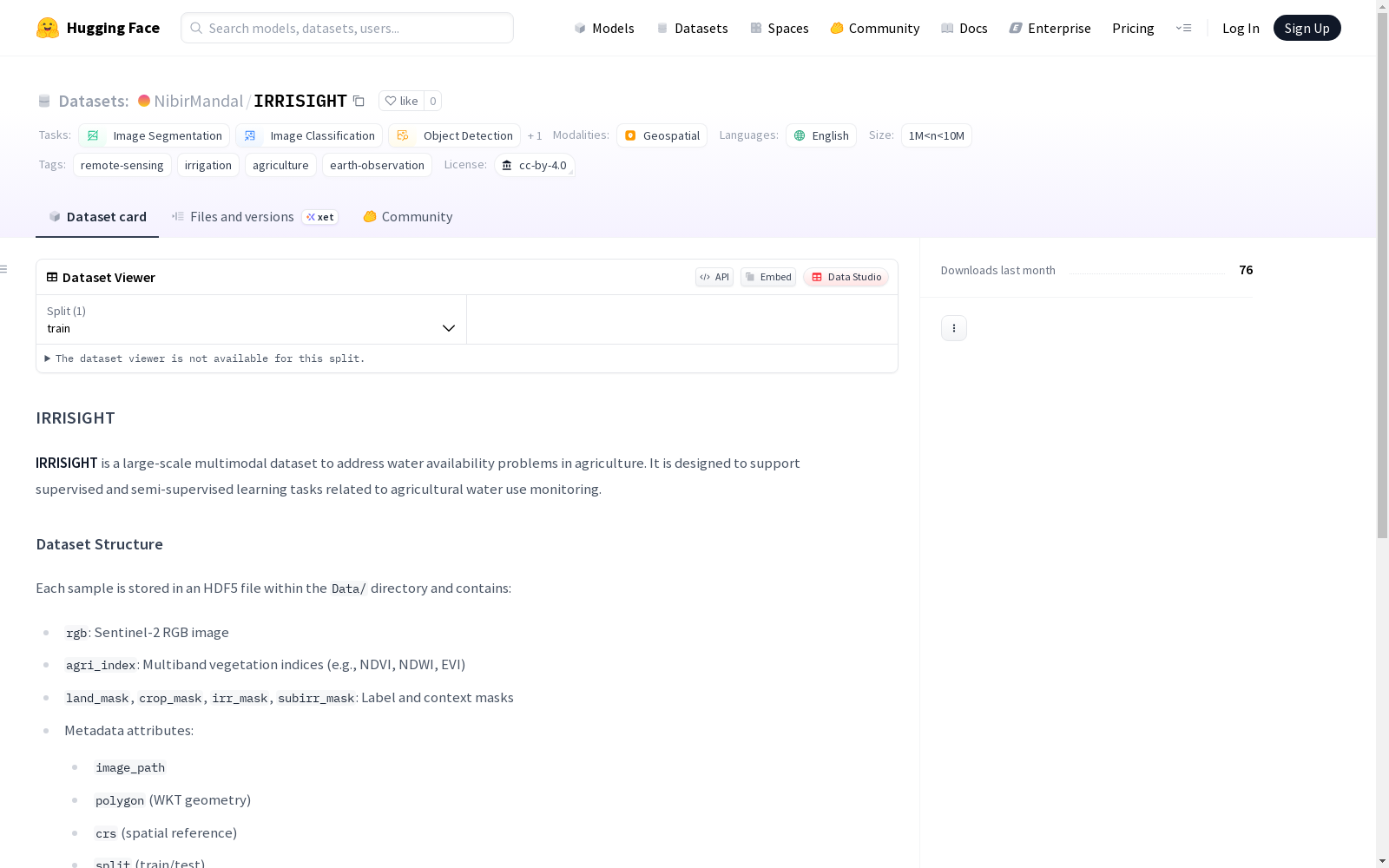This screenshot has width=1389, height=868.
Task: Switch to the Dataset card tab
Action: (97, 217)
